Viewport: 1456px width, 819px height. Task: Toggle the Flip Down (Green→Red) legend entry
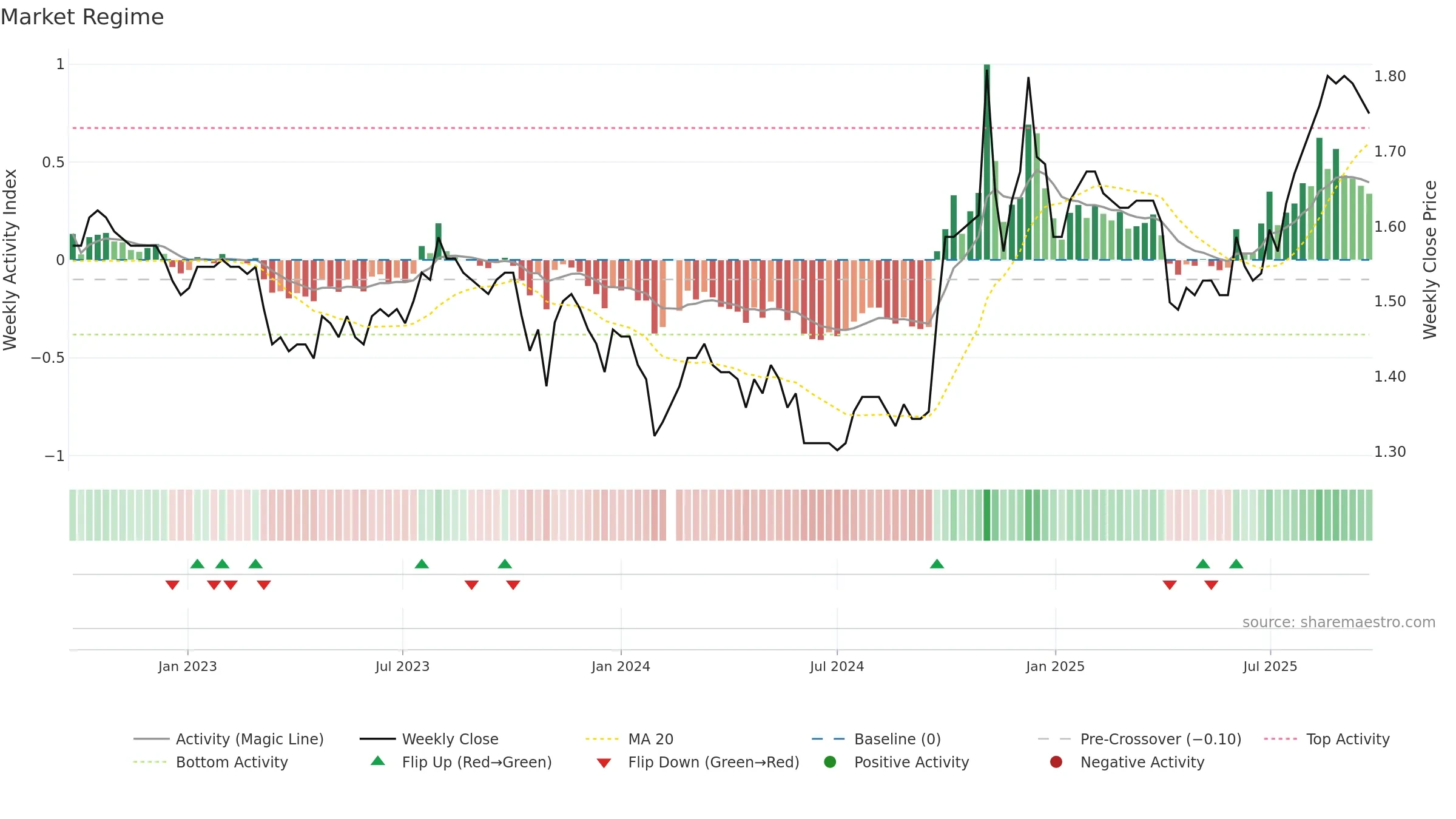click(x=698, y=762)
